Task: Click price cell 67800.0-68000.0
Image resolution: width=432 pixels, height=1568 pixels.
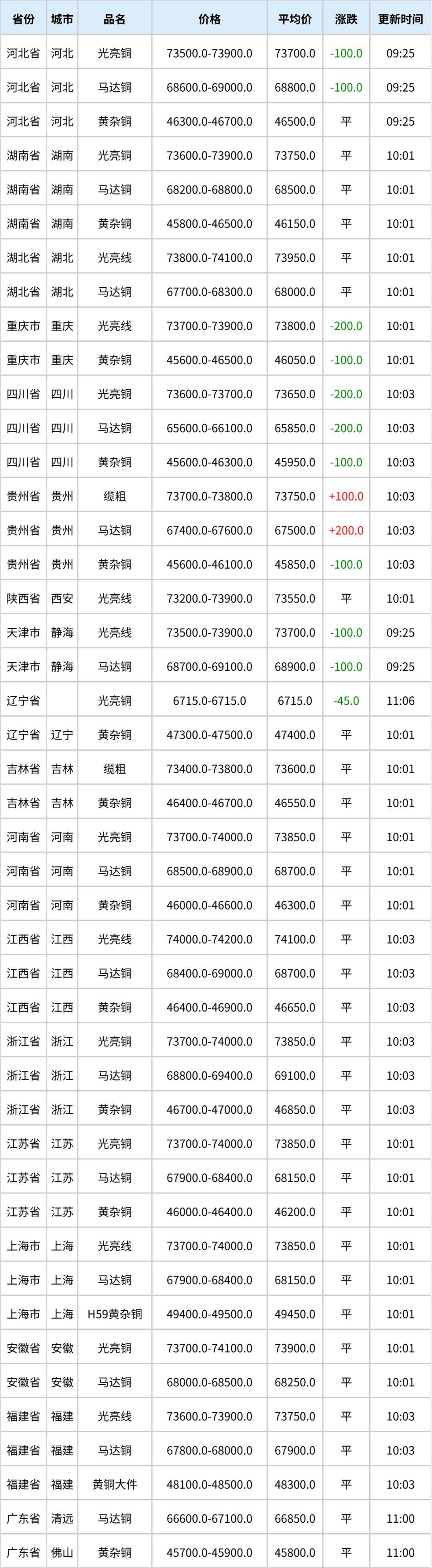Action: coord(209,1451)
